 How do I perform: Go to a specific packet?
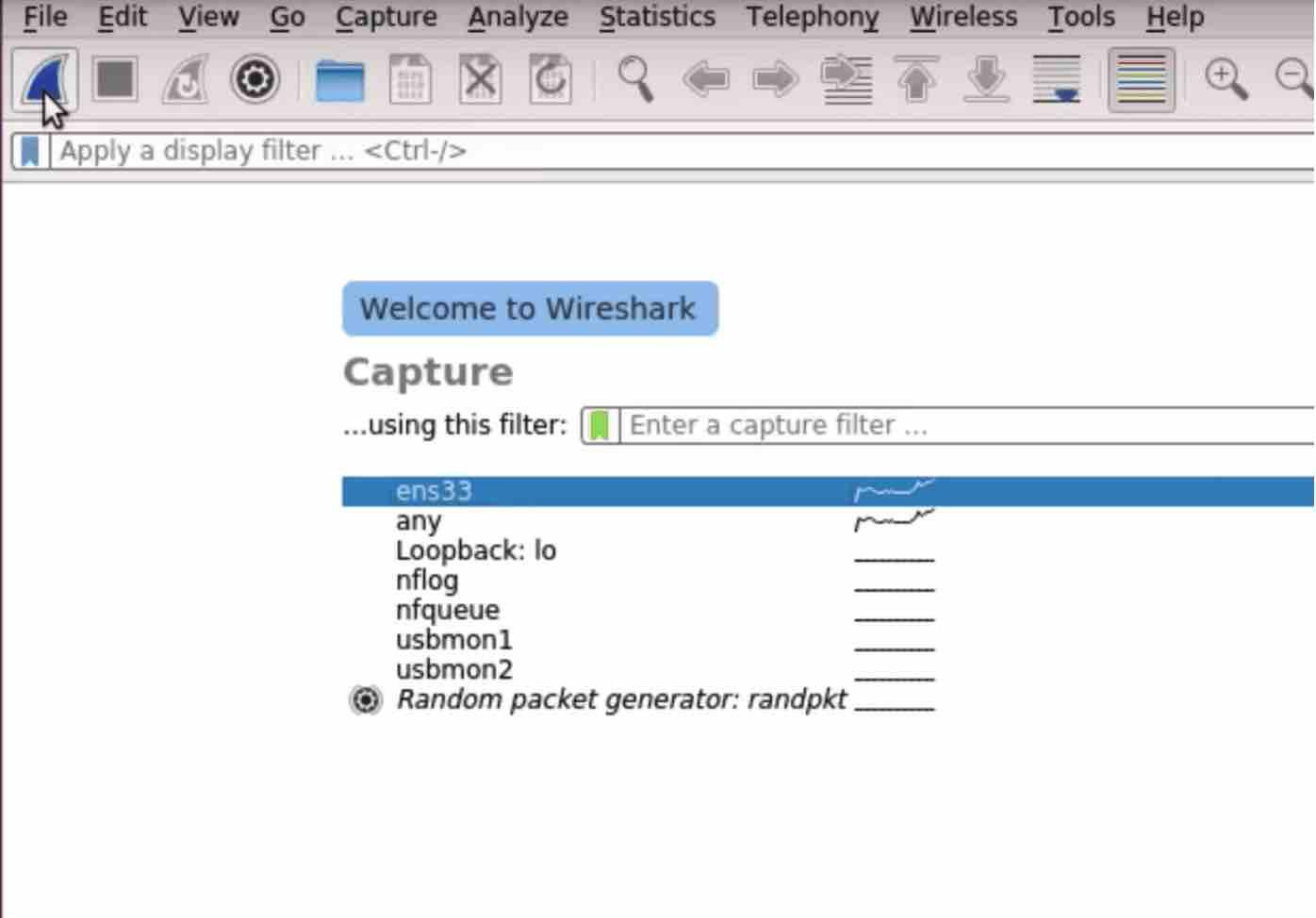click(x=847, y=79)
